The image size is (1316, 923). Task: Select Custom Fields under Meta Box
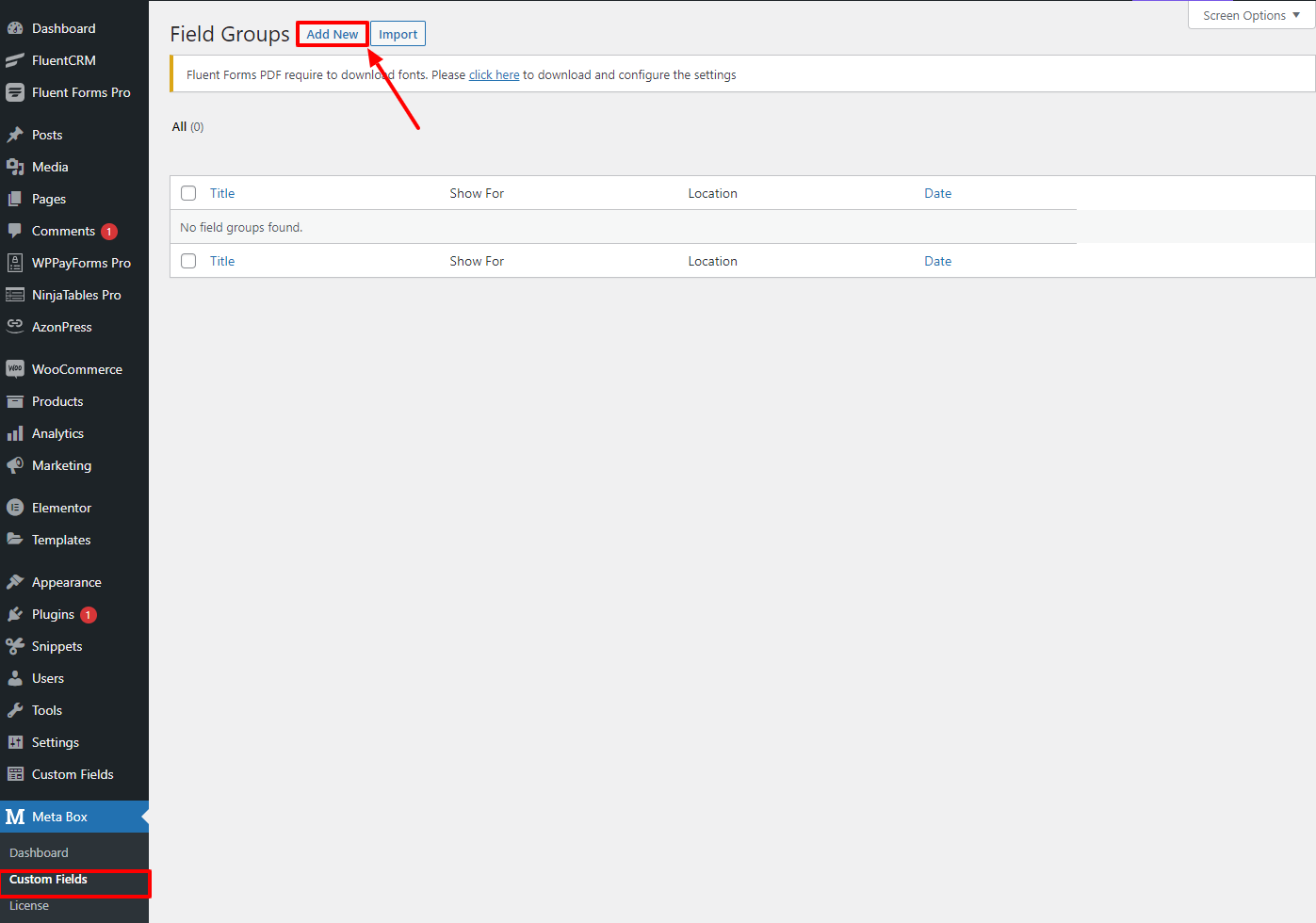click(x=48, y=880)
